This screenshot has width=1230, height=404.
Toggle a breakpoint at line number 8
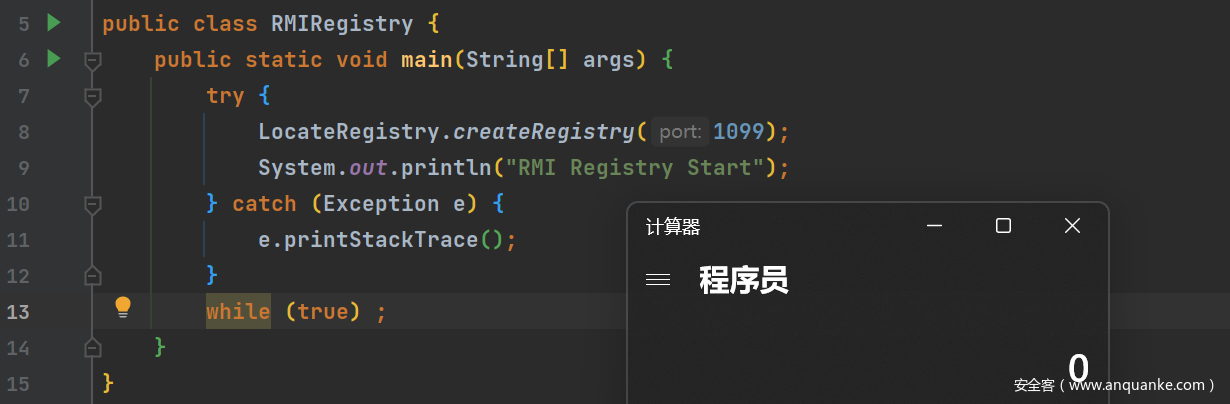click(24, 132)
